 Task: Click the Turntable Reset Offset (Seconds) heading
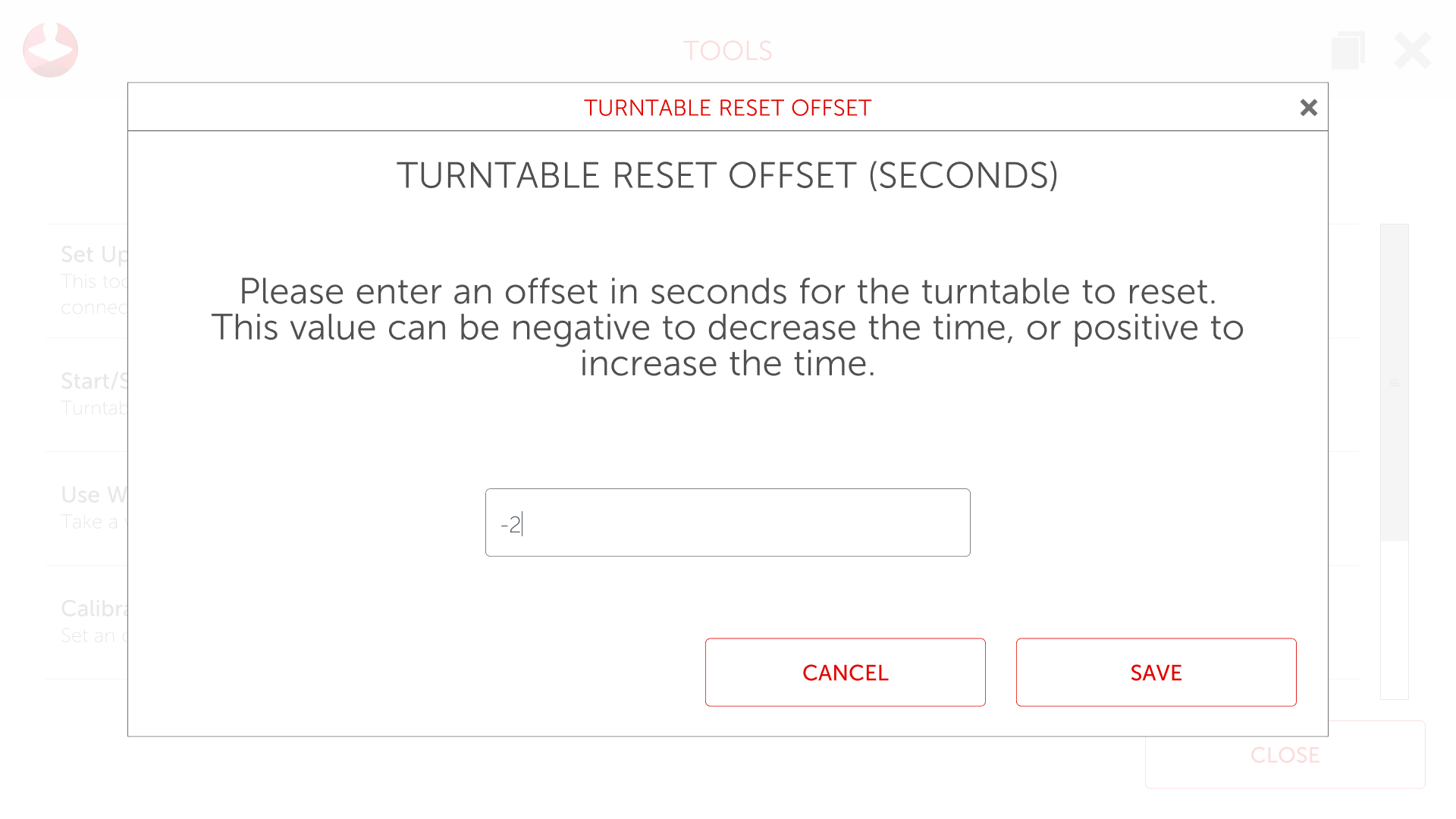click(727, 176)
